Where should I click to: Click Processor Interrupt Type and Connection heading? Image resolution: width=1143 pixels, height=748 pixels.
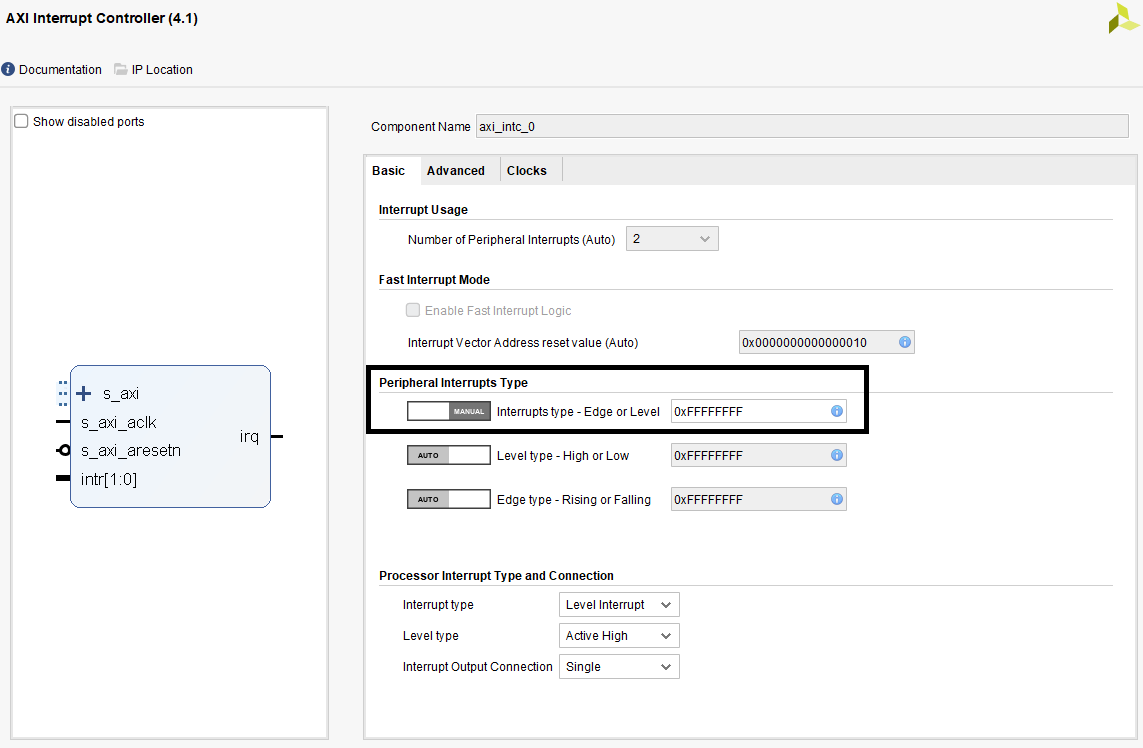496,576
